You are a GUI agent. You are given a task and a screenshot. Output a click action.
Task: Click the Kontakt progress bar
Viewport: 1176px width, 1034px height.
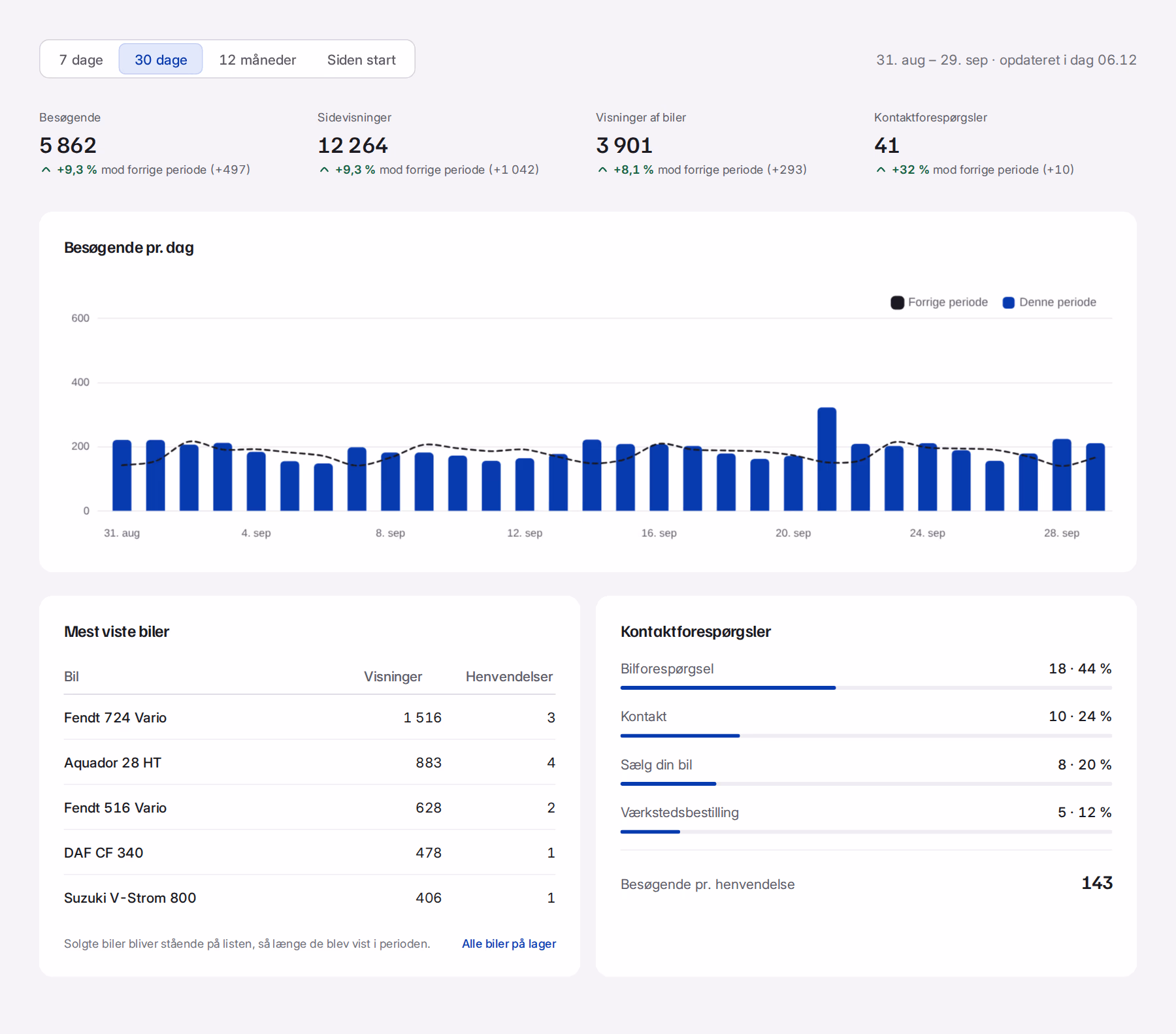[x=866, y=735]
